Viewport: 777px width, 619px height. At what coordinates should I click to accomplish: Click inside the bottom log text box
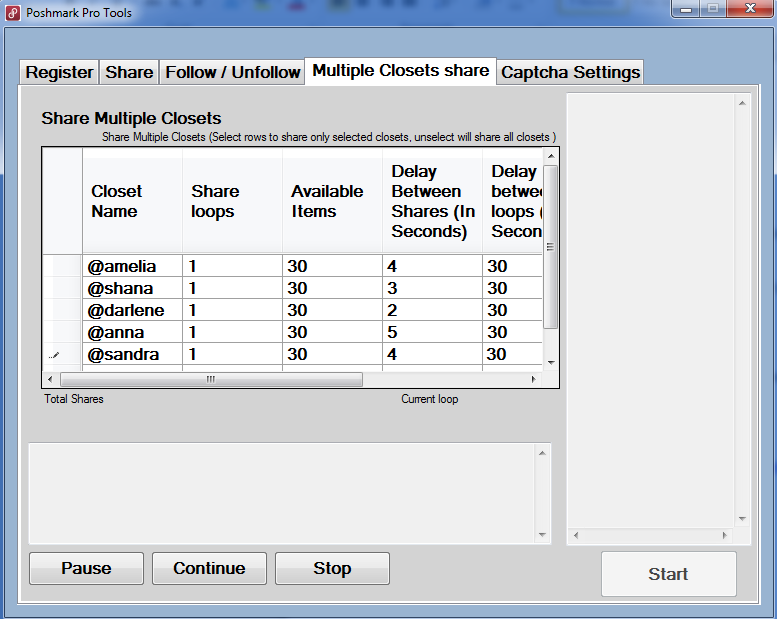pos(282,494)
